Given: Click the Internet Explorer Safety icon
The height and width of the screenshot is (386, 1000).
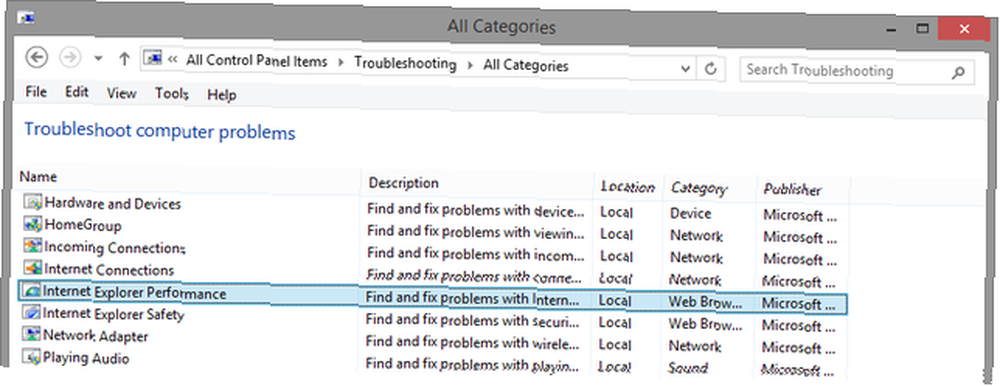Looking at the screenshot, I should (x=31, y=313).
